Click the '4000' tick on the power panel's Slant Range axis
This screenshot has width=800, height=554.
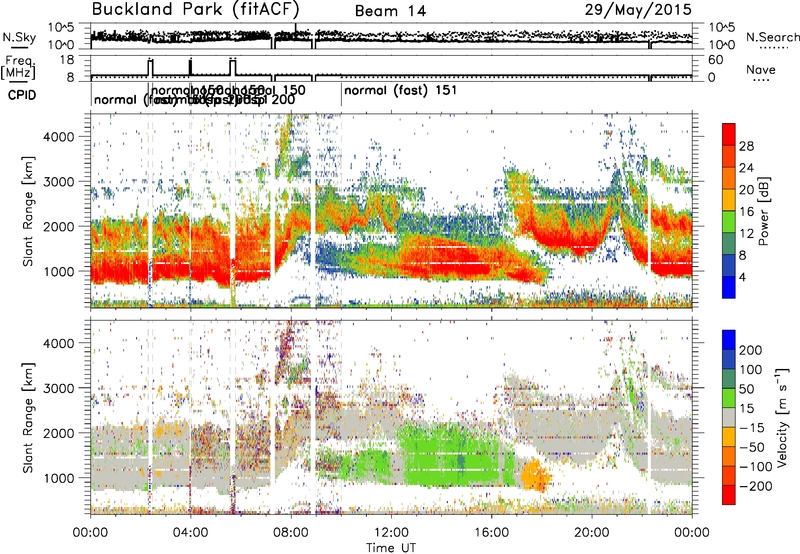click(59, 137)
